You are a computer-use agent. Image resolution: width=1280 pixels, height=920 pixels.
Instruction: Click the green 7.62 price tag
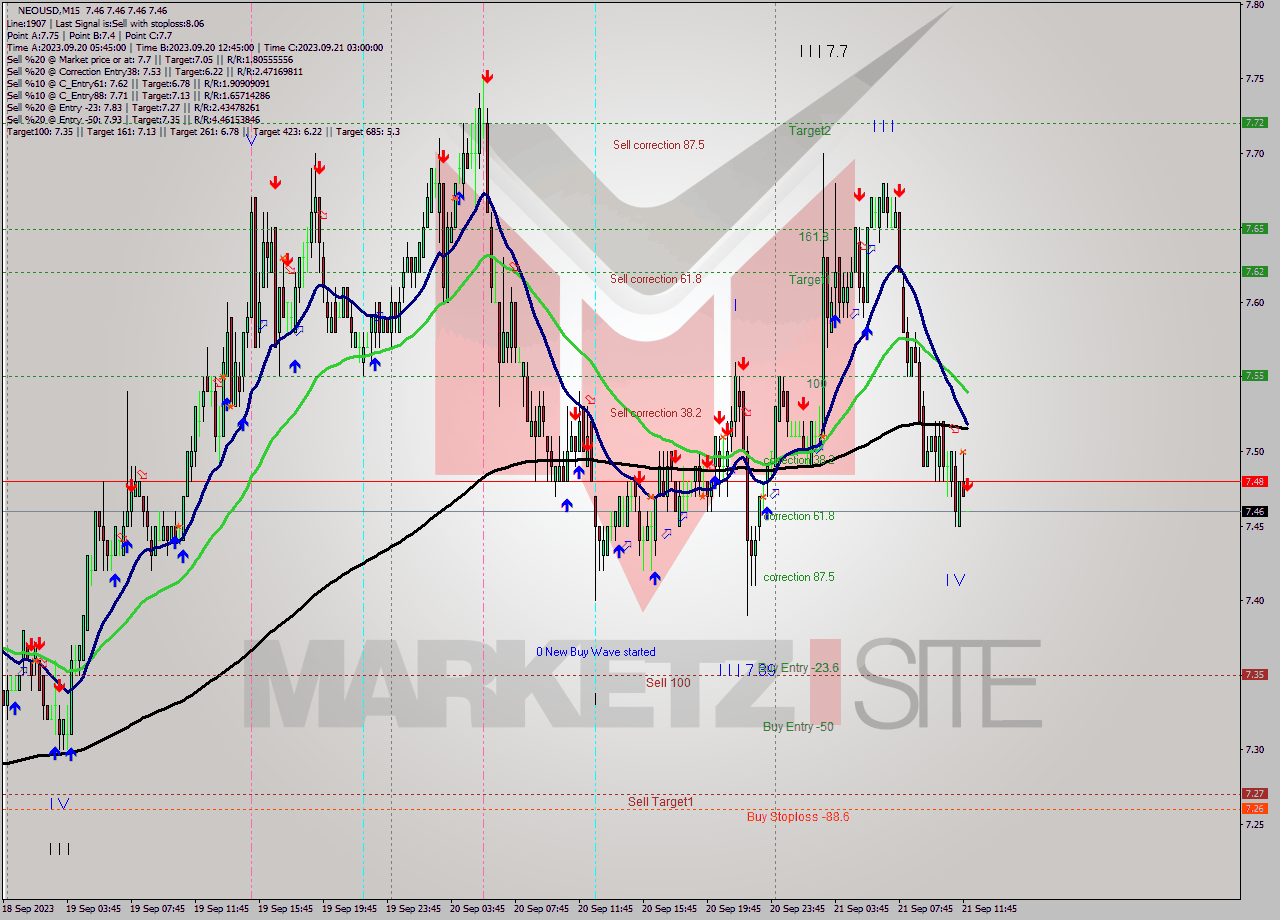tap(1254, 272)
